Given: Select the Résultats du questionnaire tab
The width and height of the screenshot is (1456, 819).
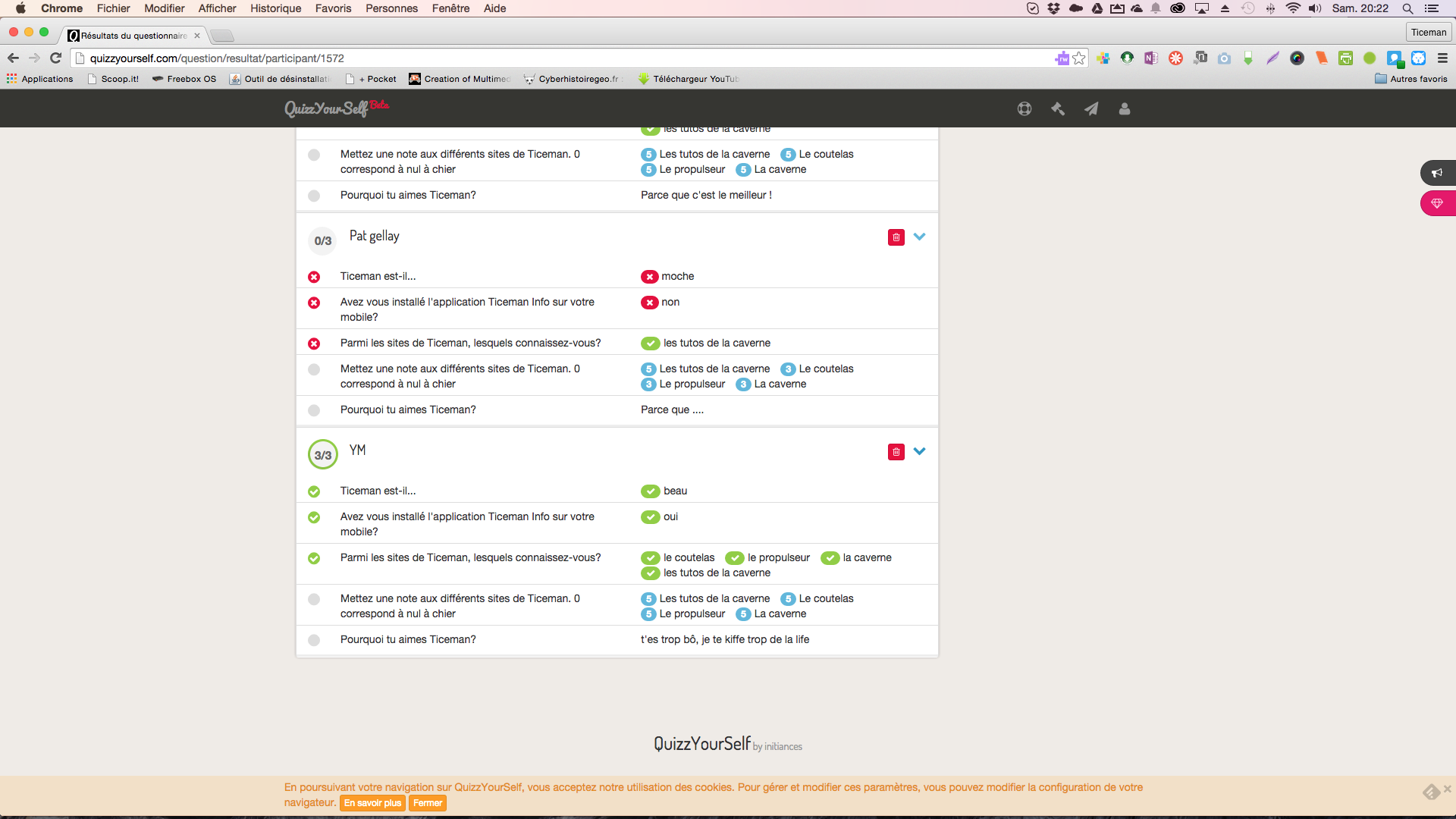Looking at the screenshot, I should [x=133, y=36].
